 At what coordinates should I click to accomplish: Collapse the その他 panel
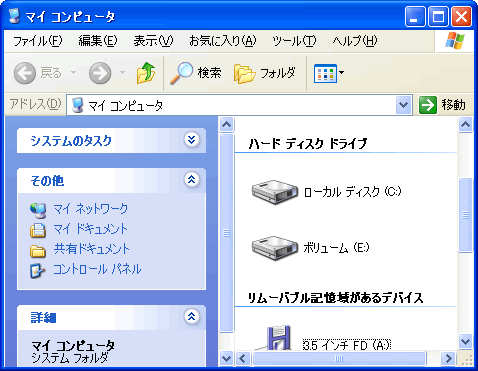tap(192, 180)
